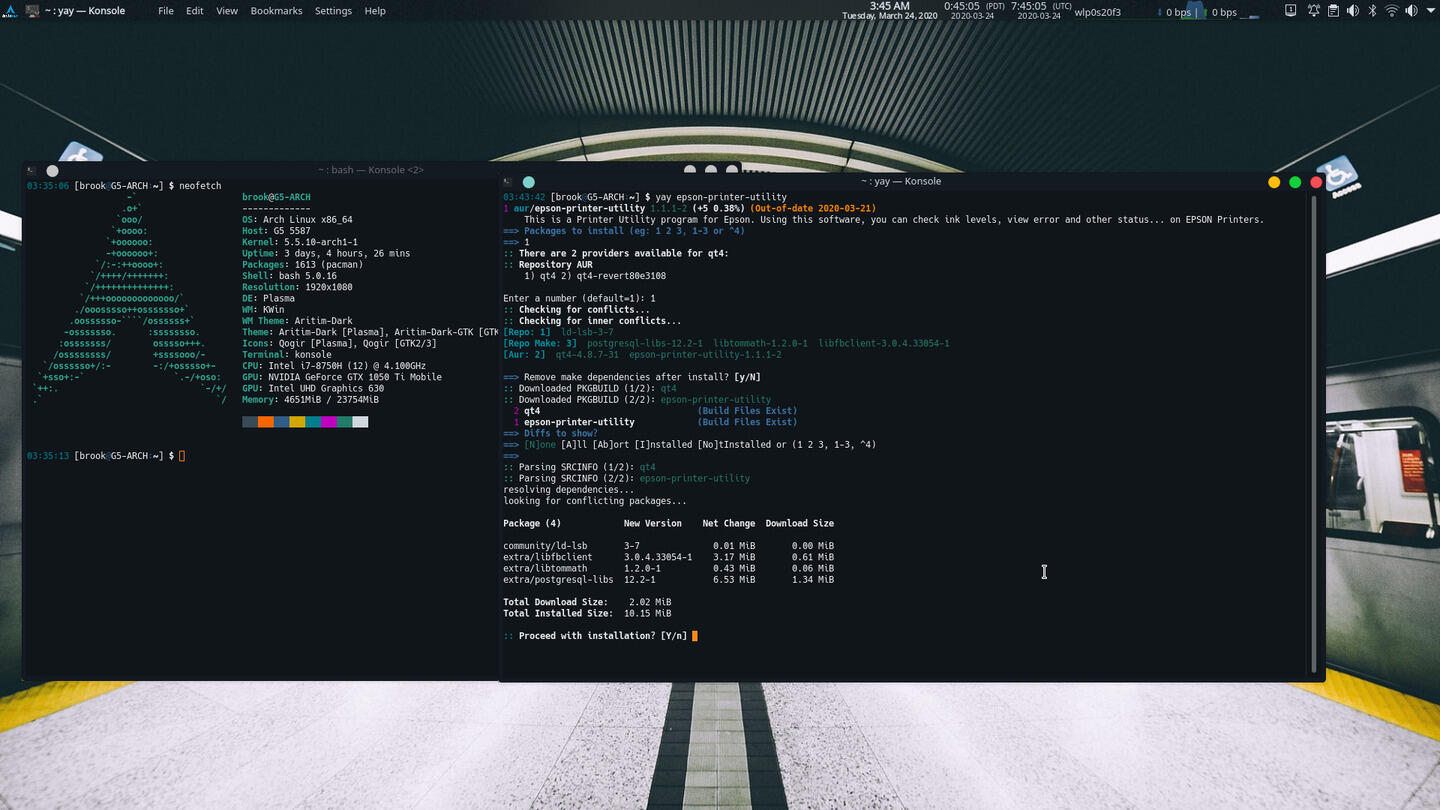Screen dimensions: 1440x810
Task: Open the Bookmarks menu of Konsole
Action: pos(275,10)
